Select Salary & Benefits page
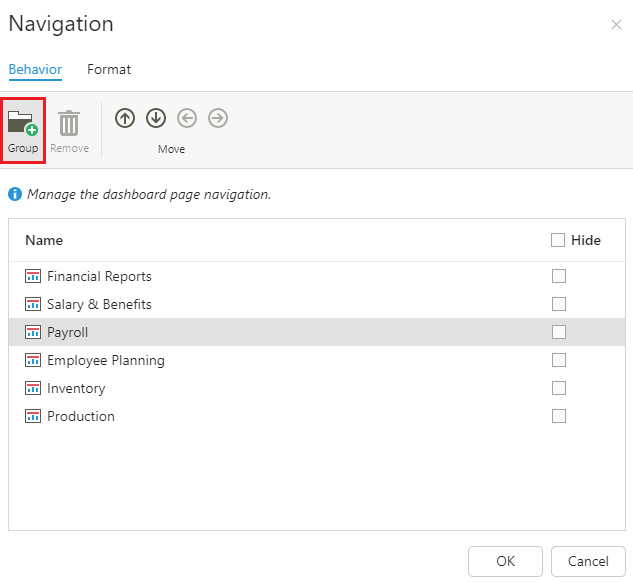Screen dimensions: 633x582 coord(317,304)
